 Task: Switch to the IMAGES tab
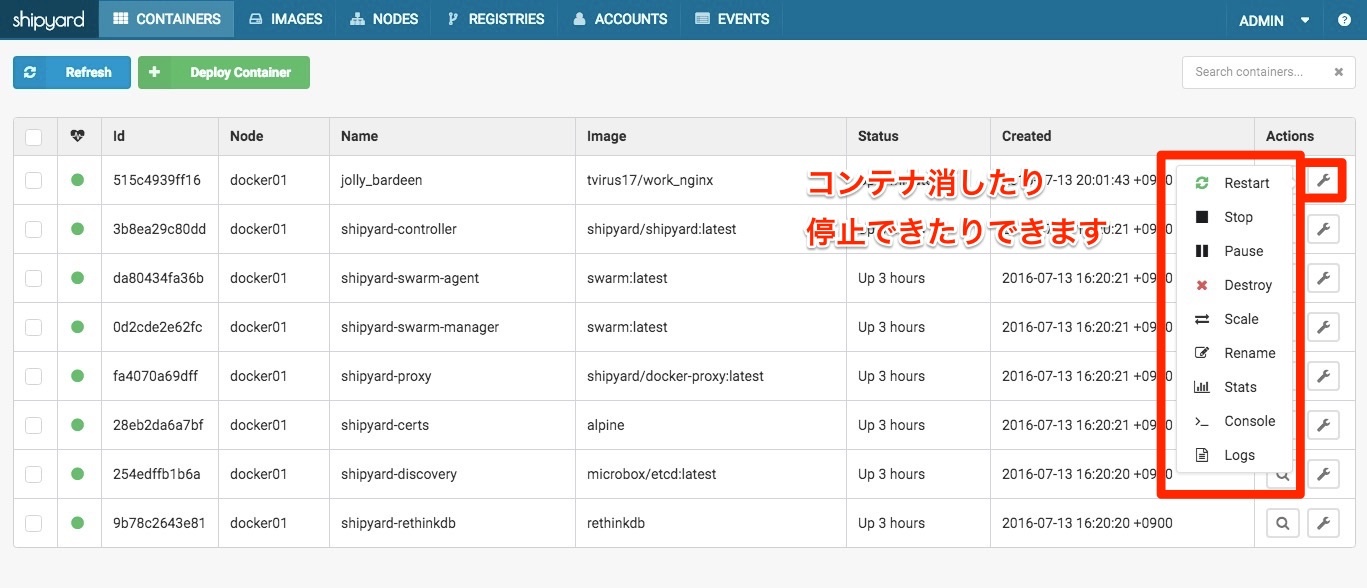(x=285, y=19)
